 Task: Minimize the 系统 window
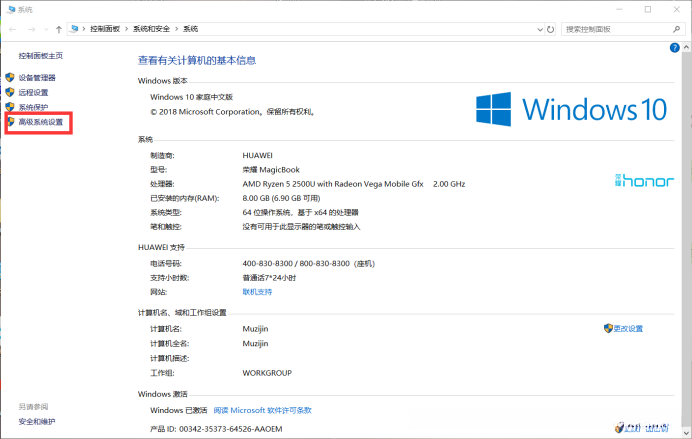(620, 9)
